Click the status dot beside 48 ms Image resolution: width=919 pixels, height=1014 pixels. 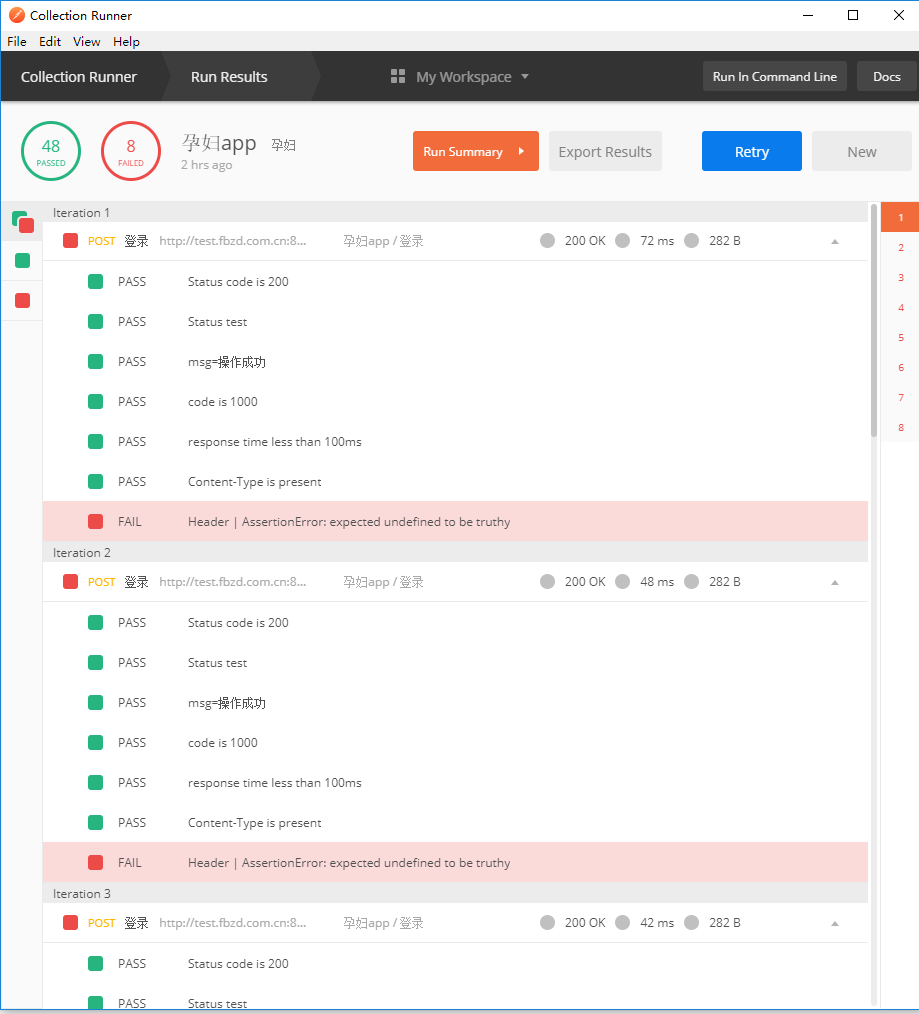(623, 581)
